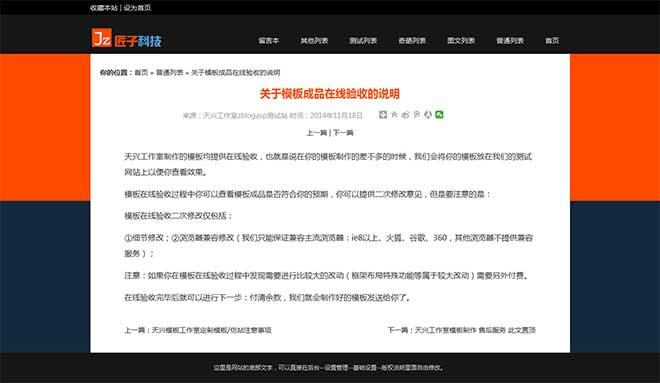Click the 上一篇 link under the date

pos(317,133)
